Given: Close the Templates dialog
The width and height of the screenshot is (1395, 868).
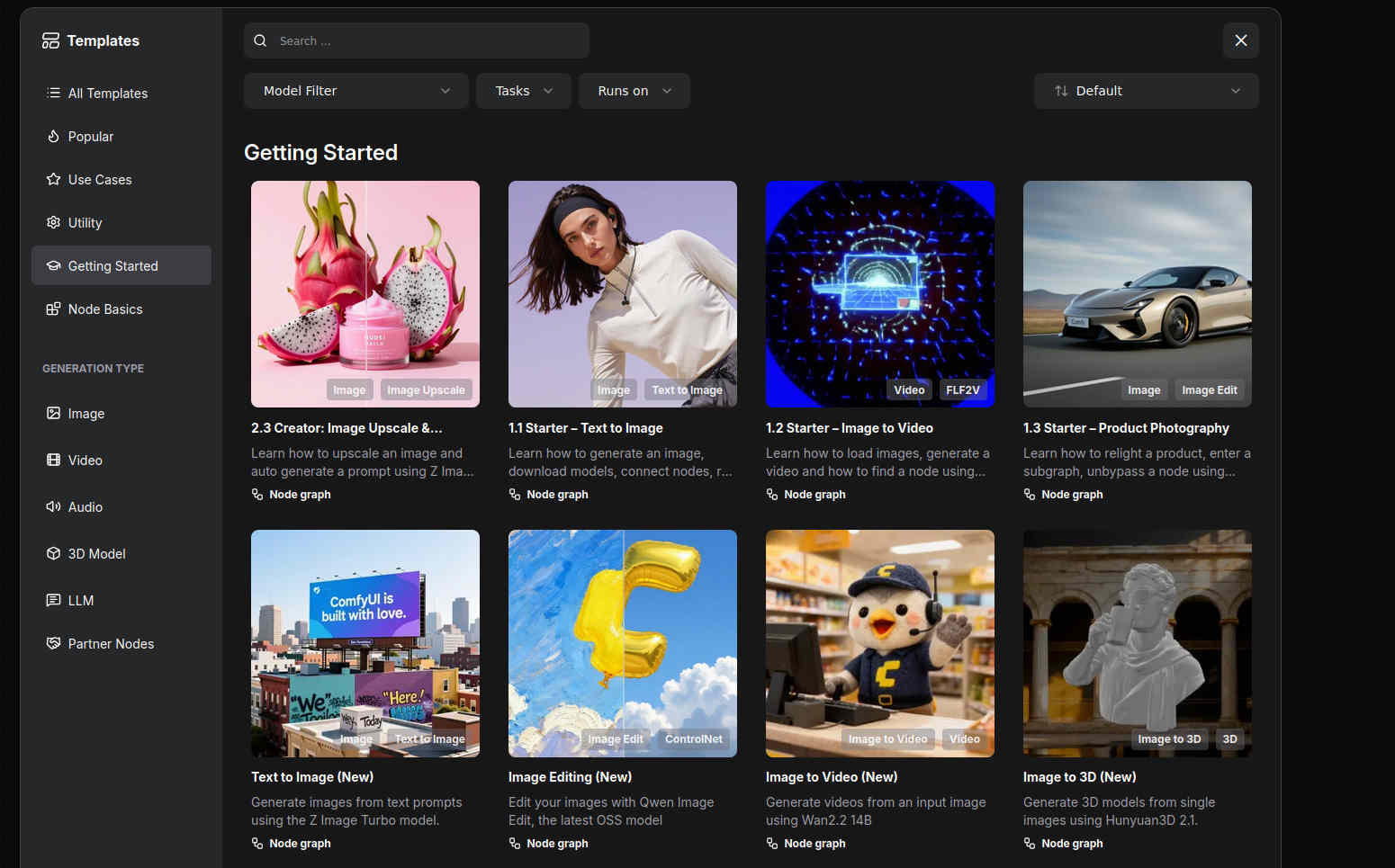Looking at the screenshot, I should 1240,40.
